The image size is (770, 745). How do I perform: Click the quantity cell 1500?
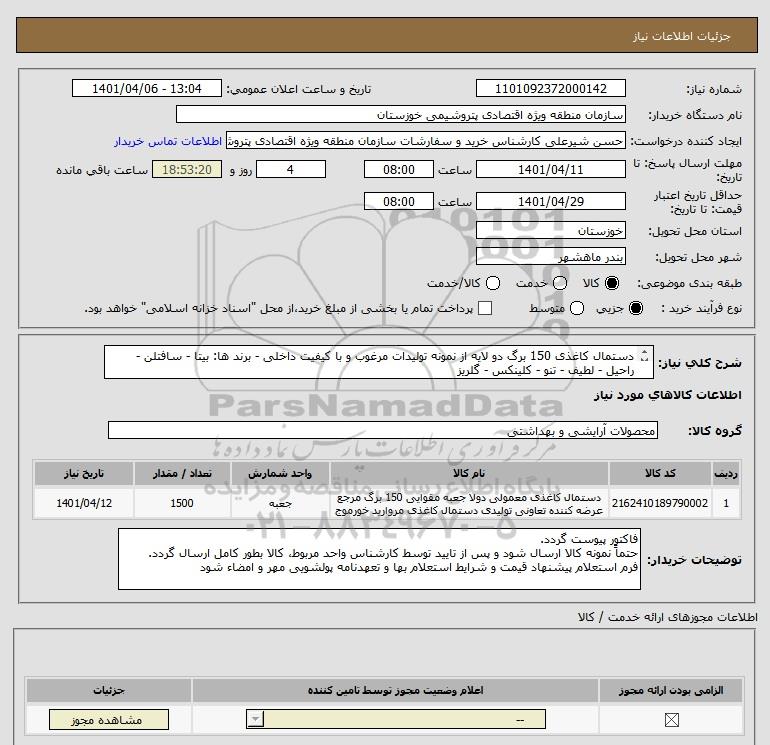tap(182, 503)
